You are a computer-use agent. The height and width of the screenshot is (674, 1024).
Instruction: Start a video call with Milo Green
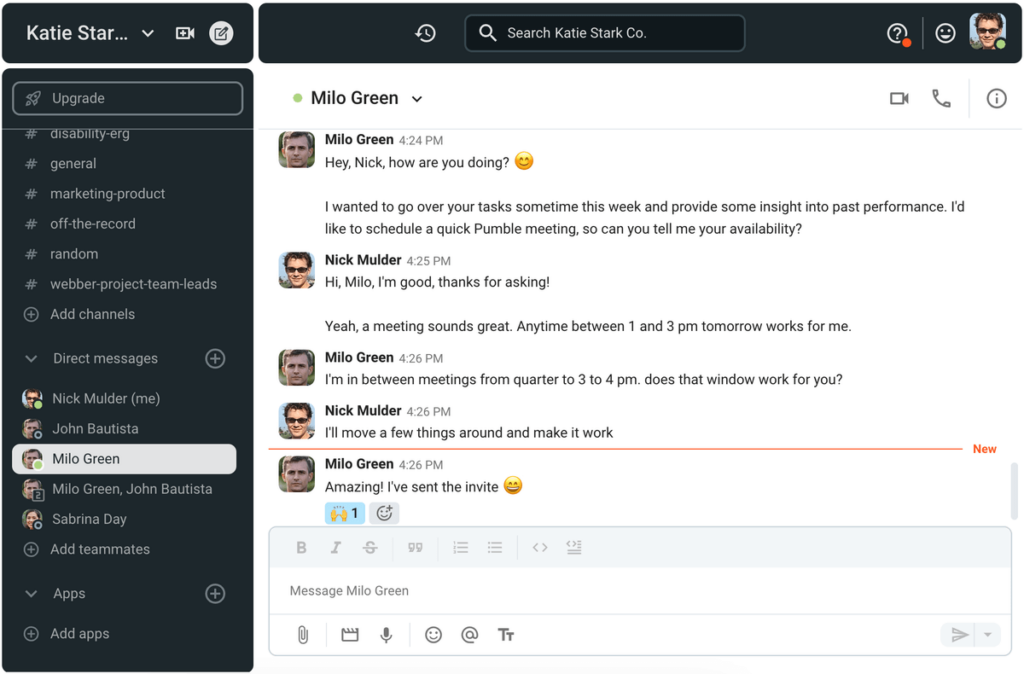point(898,98)
